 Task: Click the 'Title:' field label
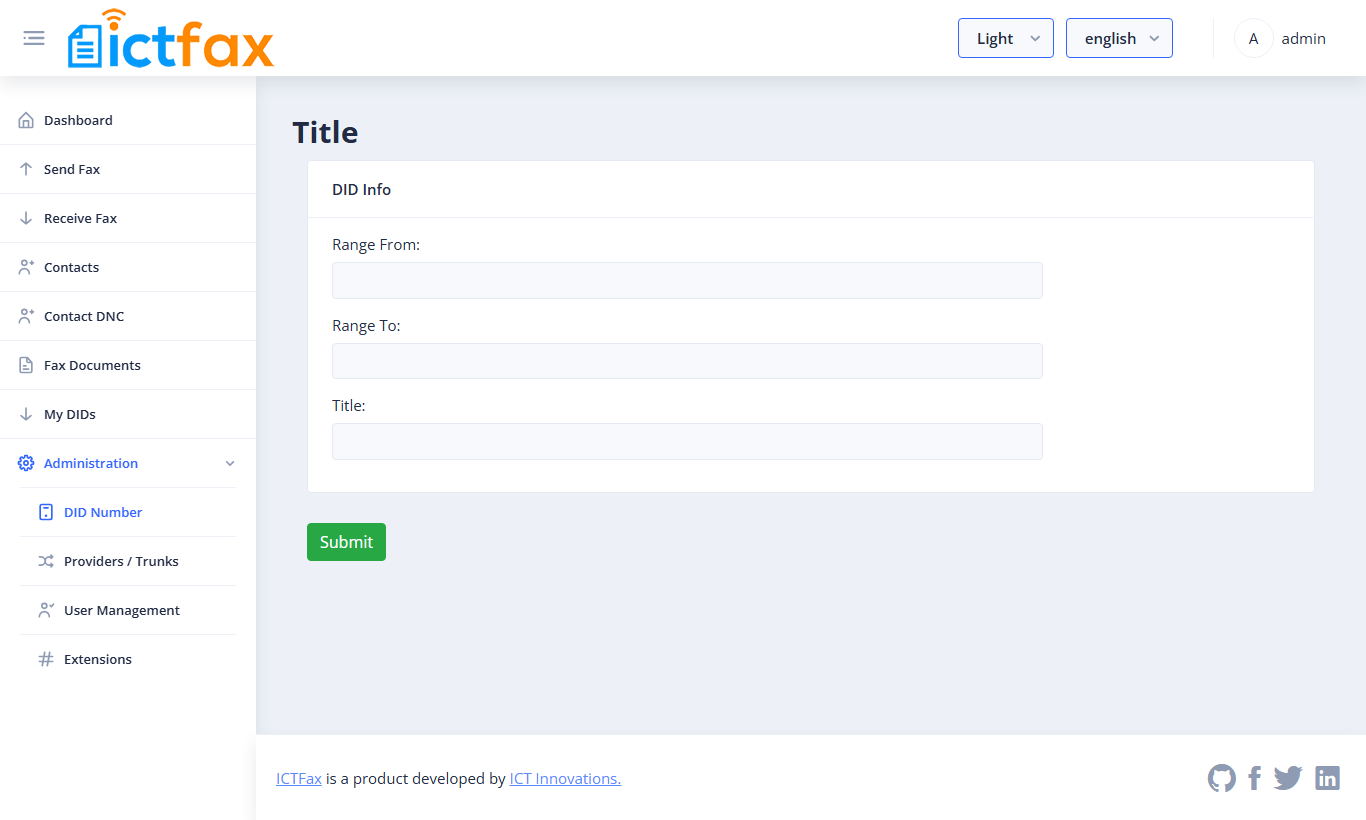[349, 405]
